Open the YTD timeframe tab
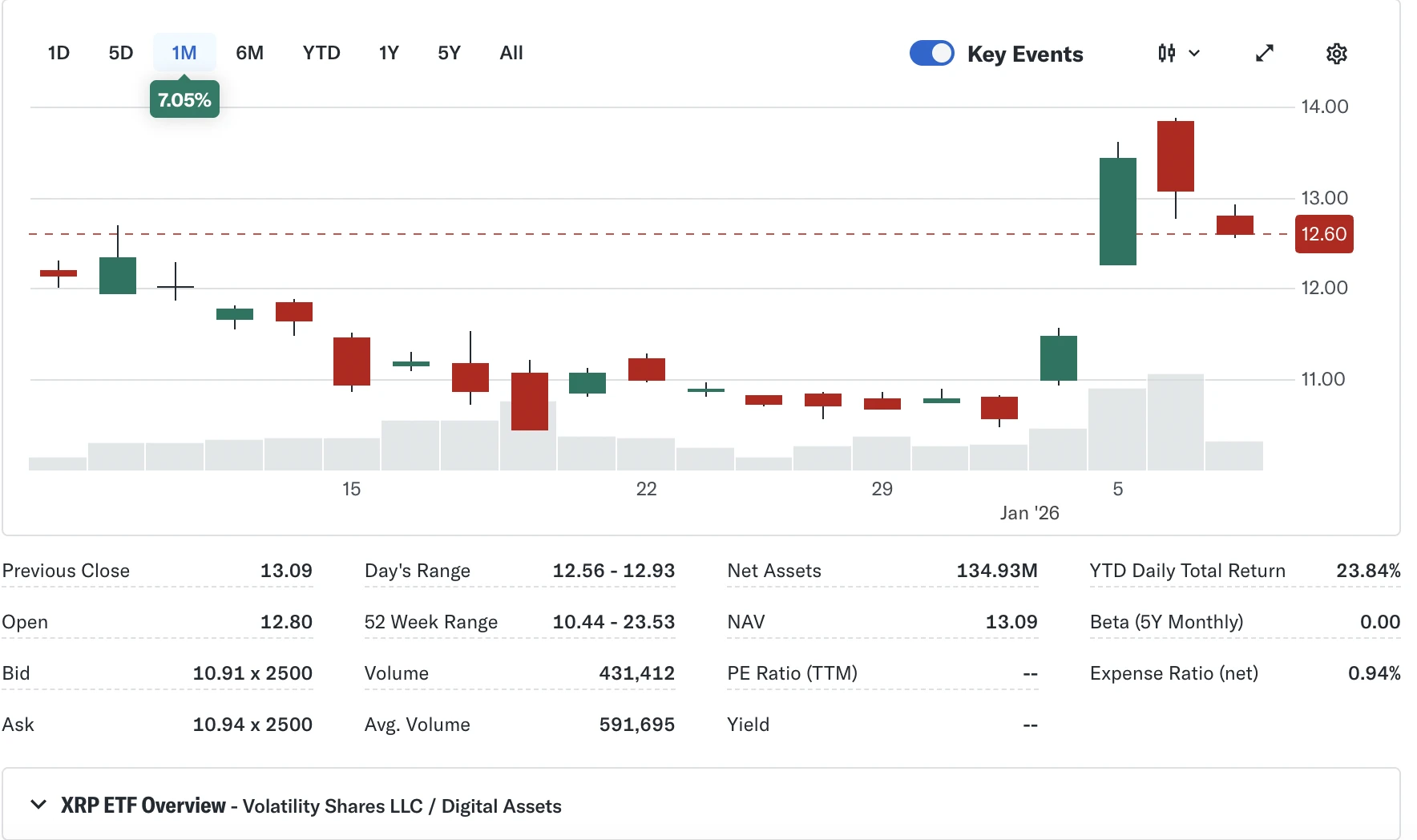 tap(321, 53)
